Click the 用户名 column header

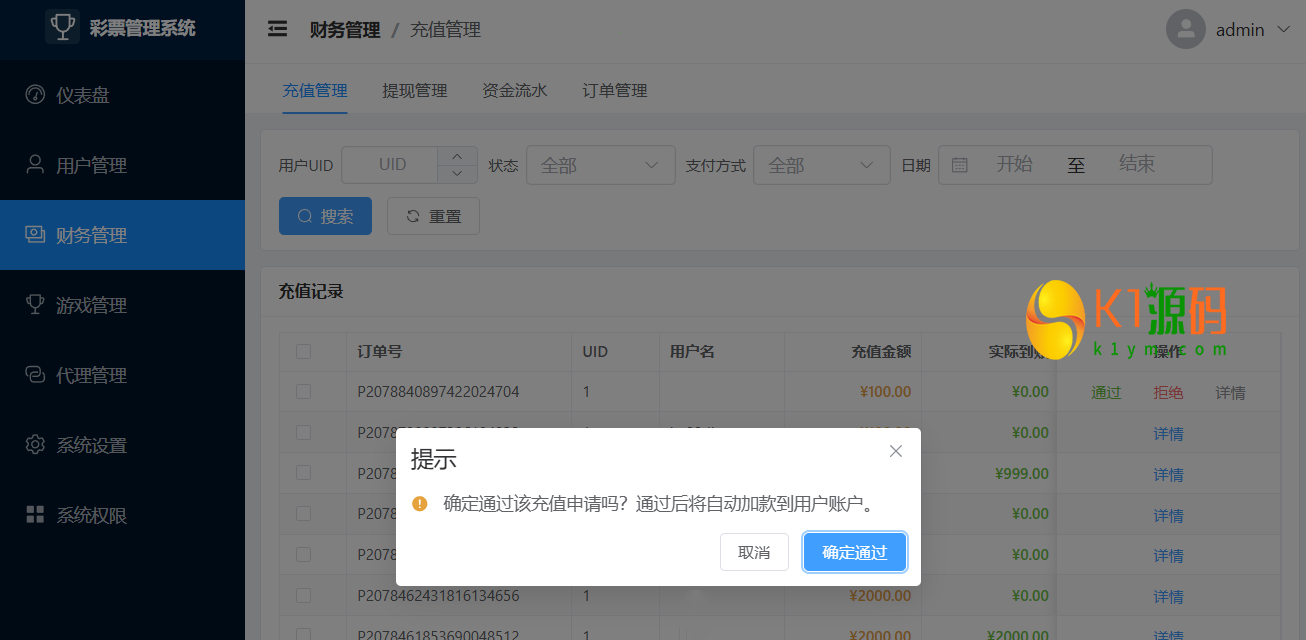(x=692, y=352)
